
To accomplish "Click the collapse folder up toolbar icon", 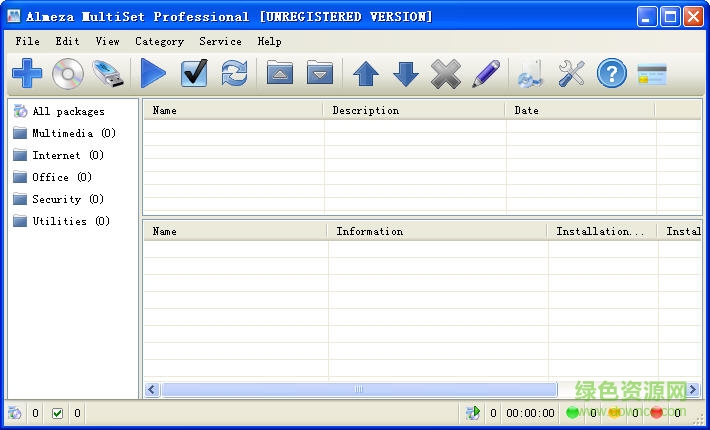I will point(280,74).
